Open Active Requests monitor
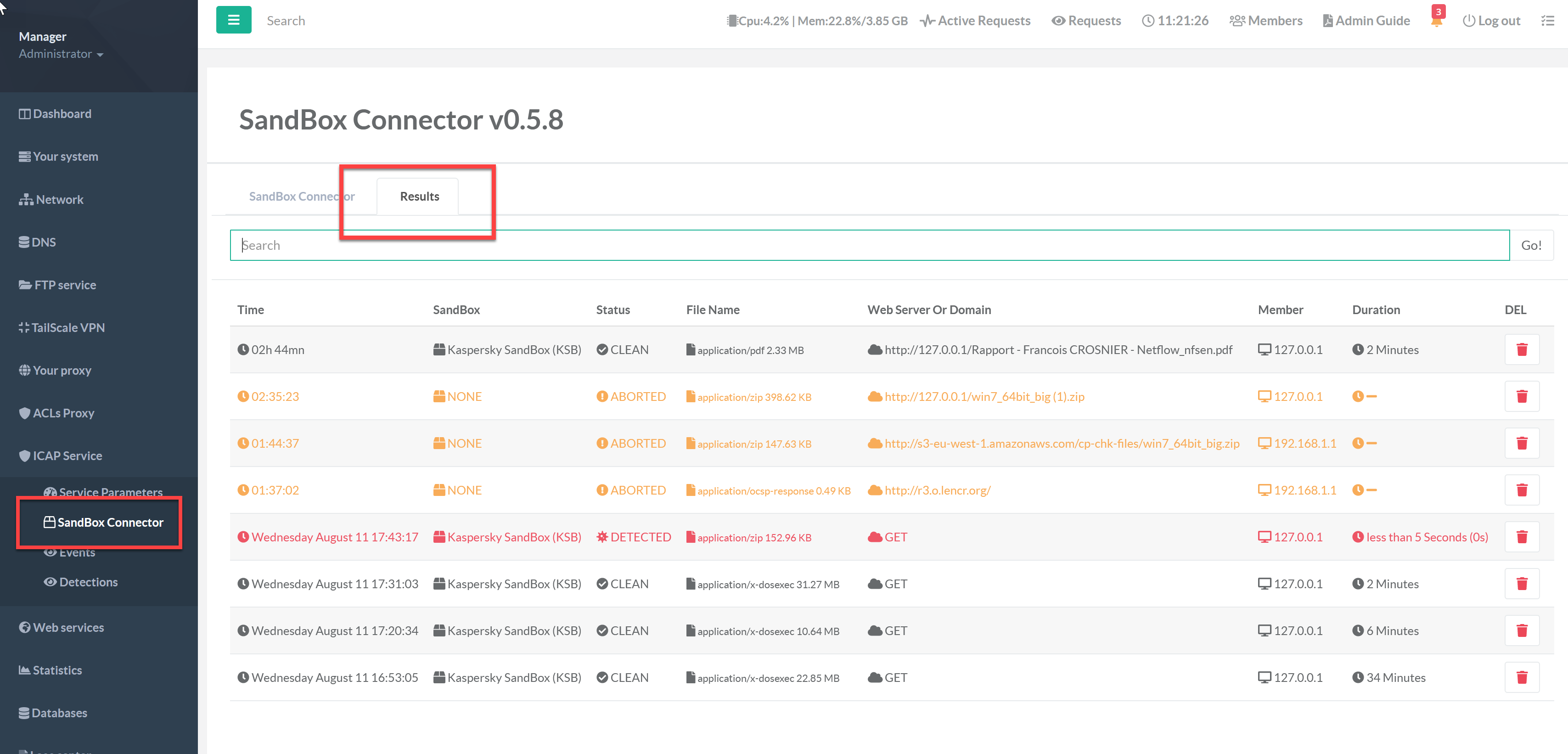This screenshot has height=754, width=1568. (x=975, y=21)
